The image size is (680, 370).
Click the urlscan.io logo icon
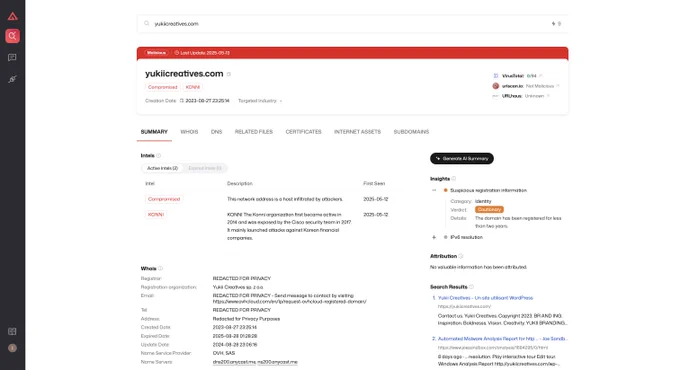496,86
